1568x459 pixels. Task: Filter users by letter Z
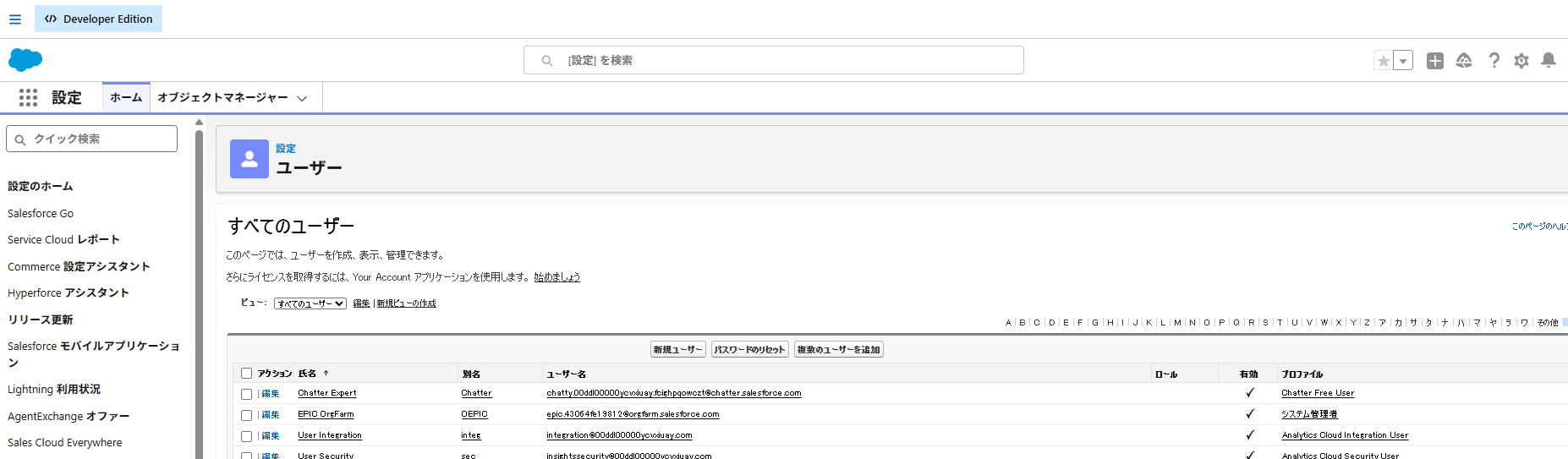[x=1367, y=322]
